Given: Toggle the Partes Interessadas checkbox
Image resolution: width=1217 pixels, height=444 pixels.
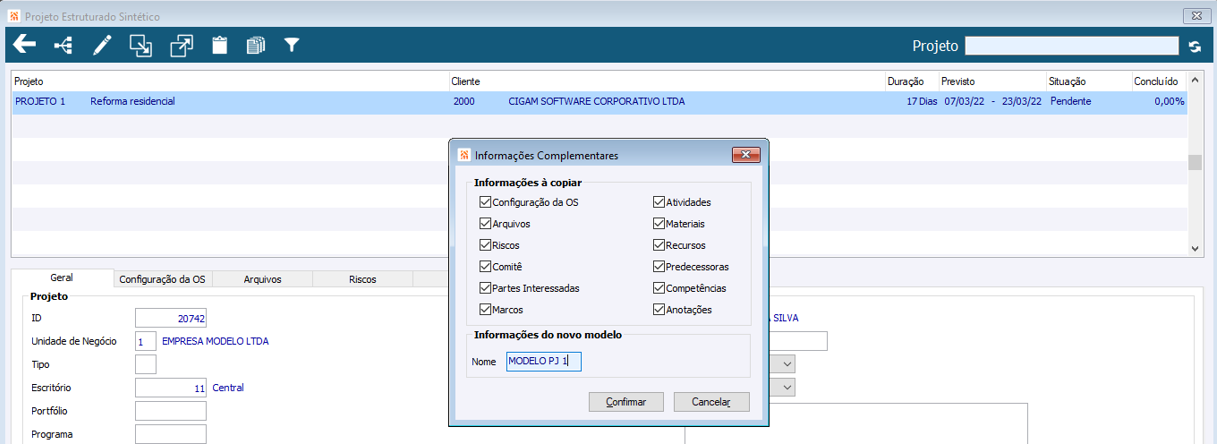Looking at the screenshot, I should point(485,288).
